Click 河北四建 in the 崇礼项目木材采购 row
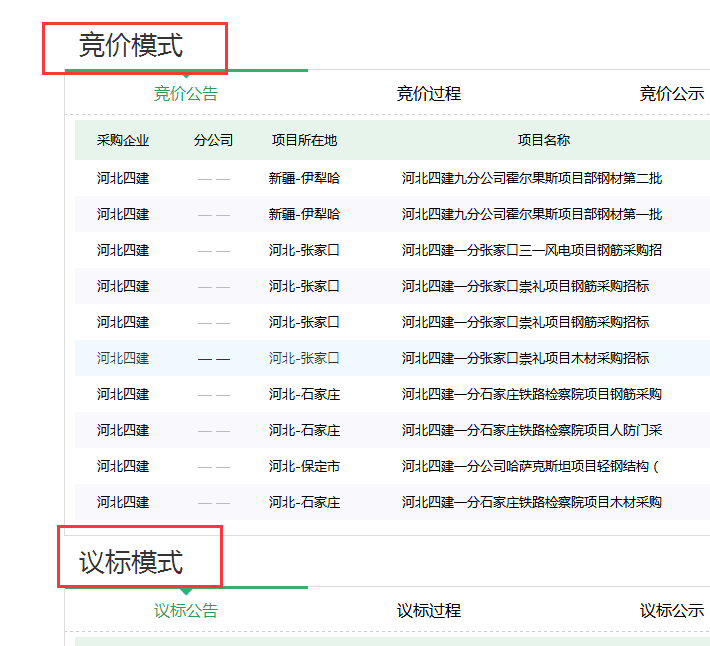 (123, 359)
